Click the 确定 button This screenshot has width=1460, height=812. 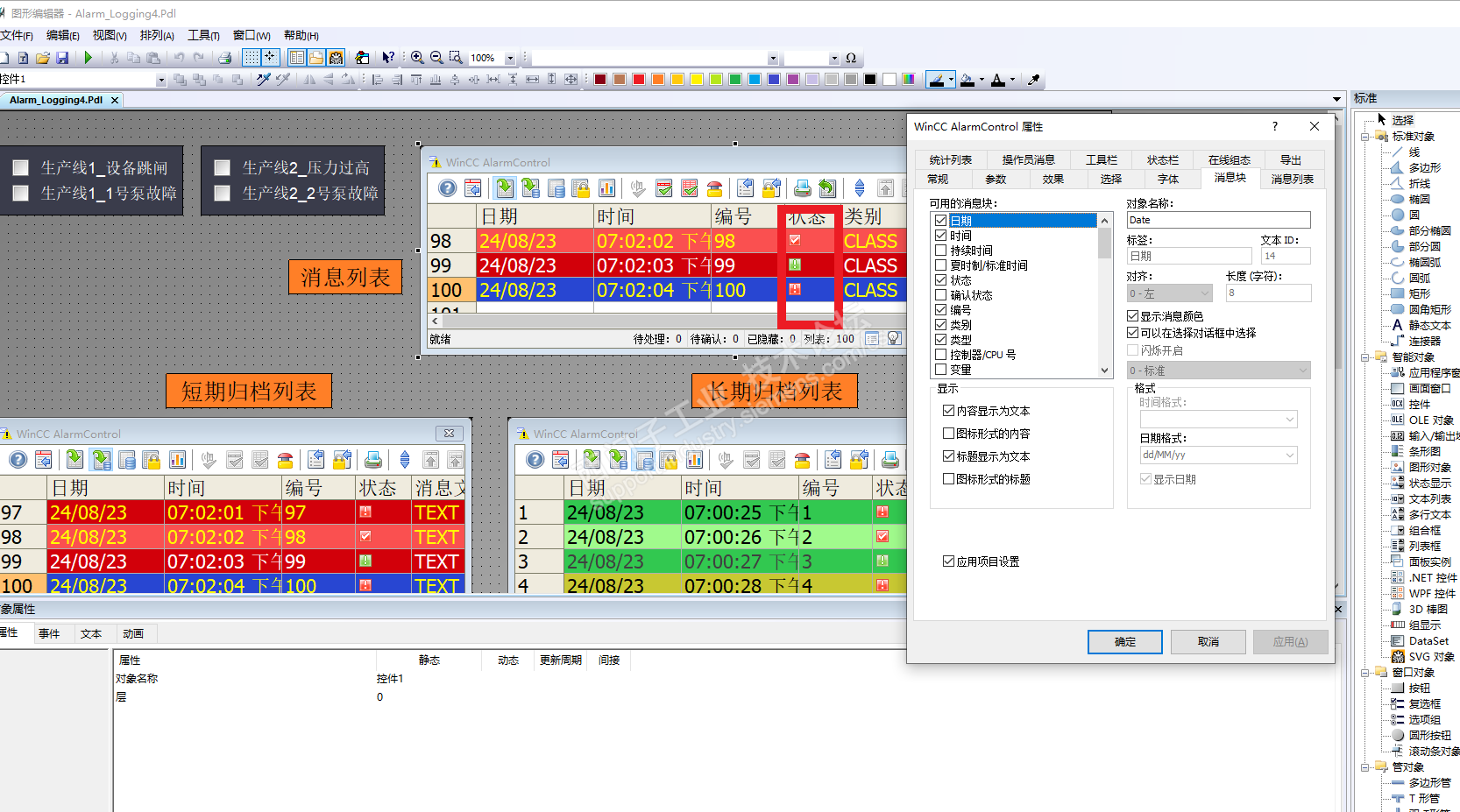(1125, 642)
